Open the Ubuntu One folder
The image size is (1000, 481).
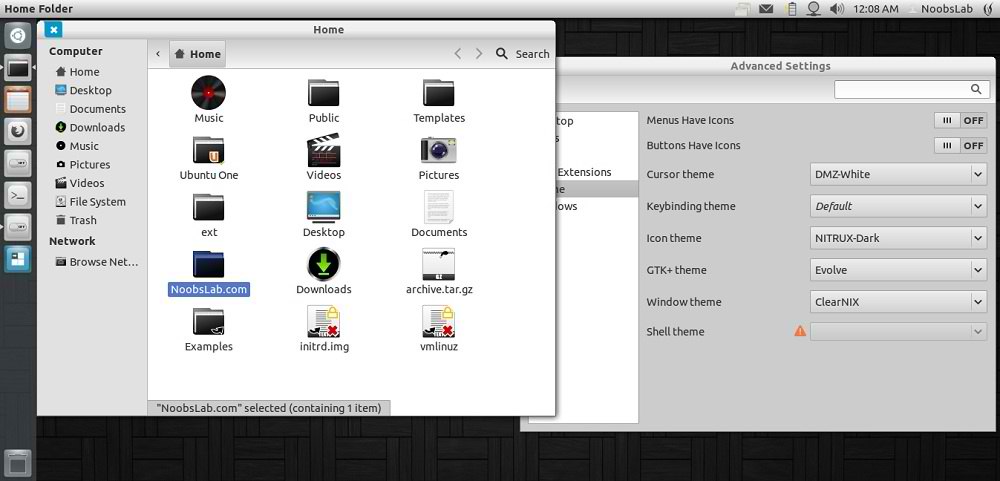click(209, 150)
